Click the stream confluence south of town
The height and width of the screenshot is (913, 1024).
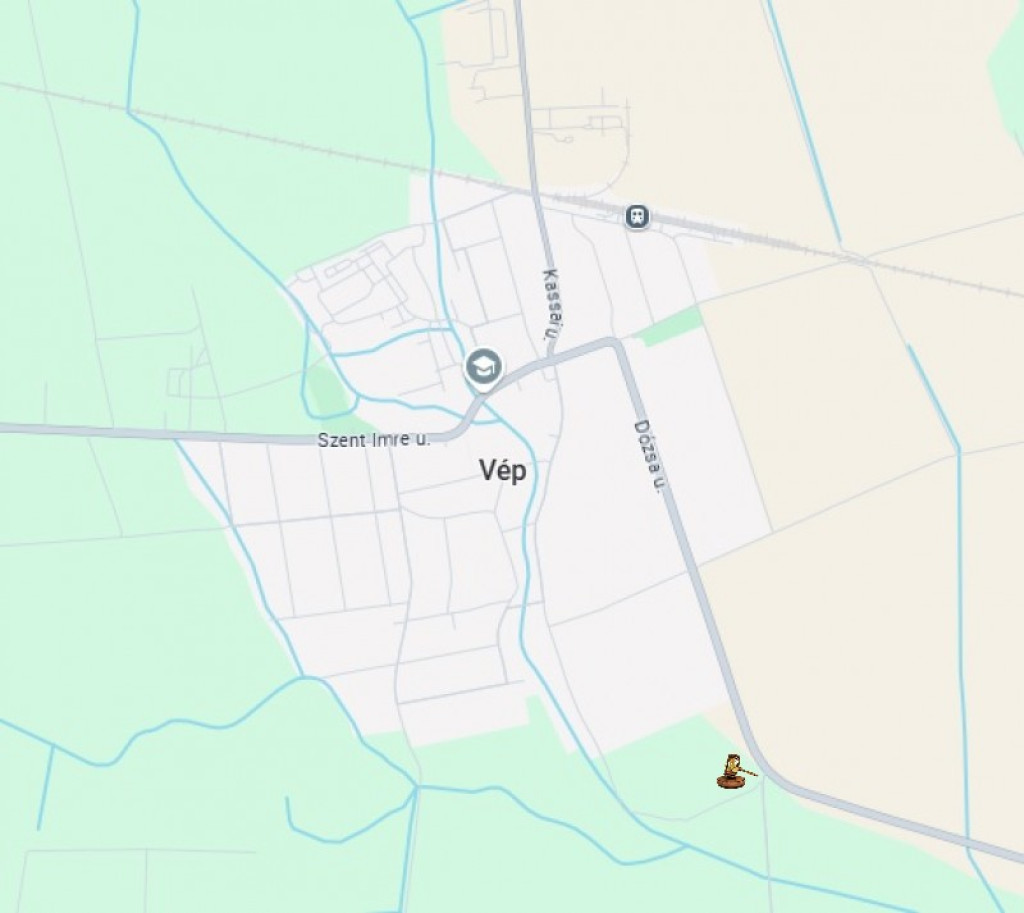[x=417, y=787]
